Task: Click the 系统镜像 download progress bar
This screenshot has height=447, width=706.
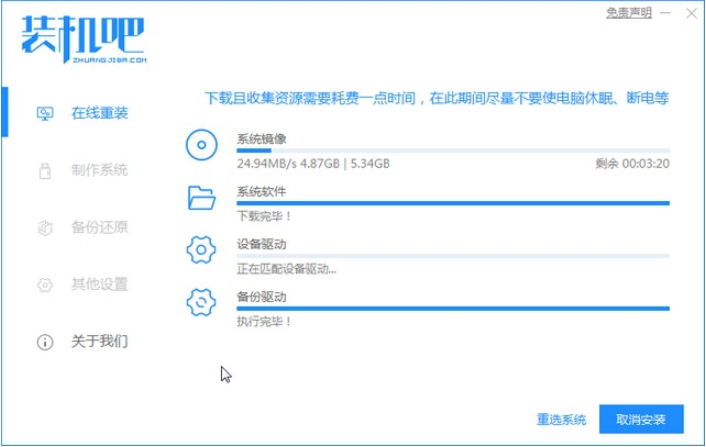Action: [x=452, y=151]
